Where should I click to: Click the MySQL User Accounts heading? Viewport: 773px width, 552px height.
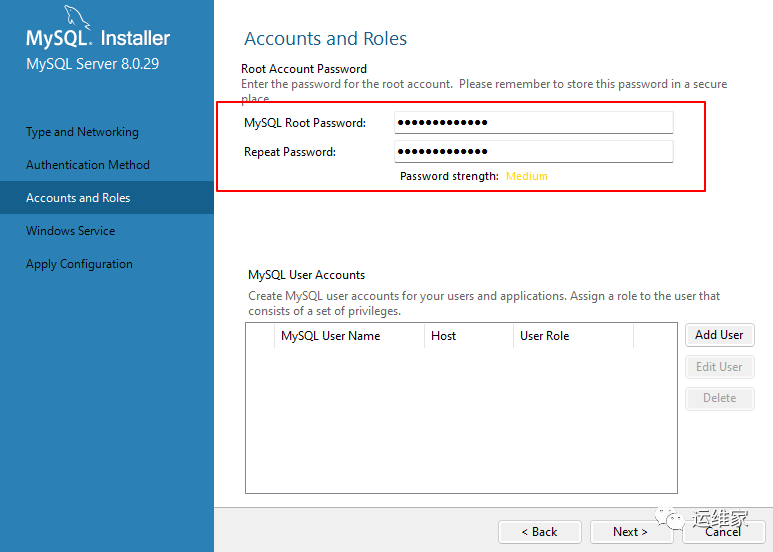306,275
